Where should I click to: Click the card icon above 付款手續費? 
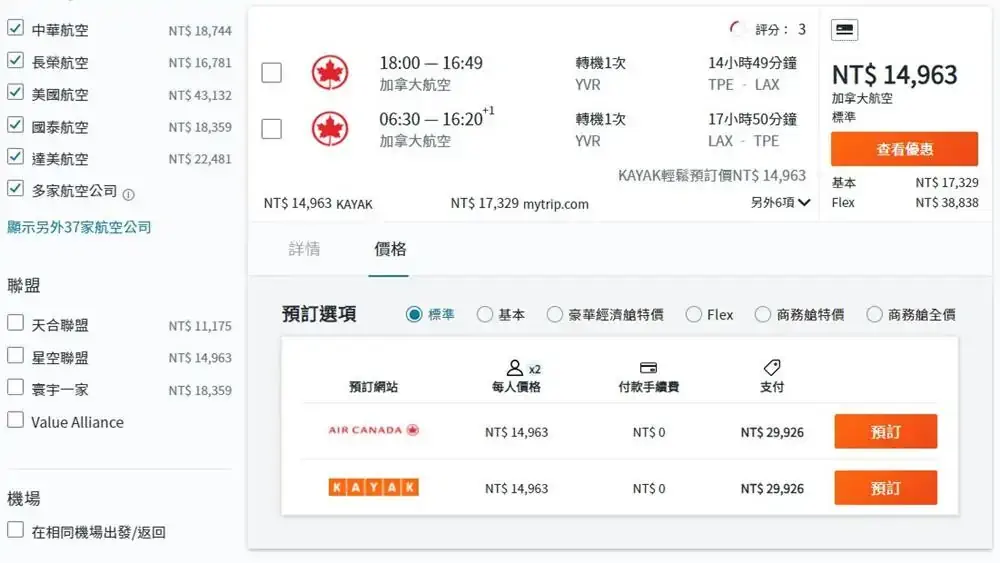(649, 368)
